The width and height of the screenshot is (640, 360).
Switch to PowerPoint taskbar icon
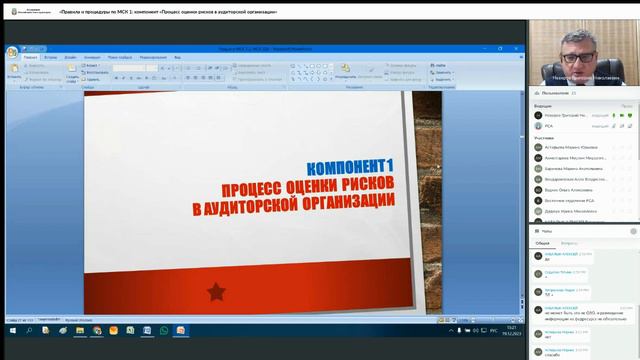[x=180, y=331]
